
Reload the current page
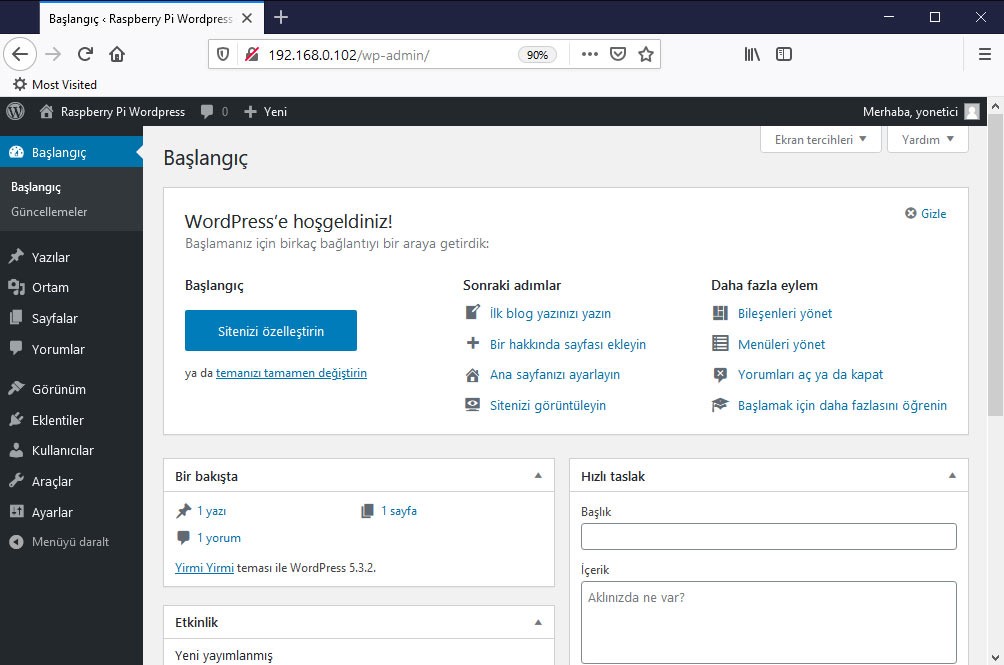click(x=85, y=54)
